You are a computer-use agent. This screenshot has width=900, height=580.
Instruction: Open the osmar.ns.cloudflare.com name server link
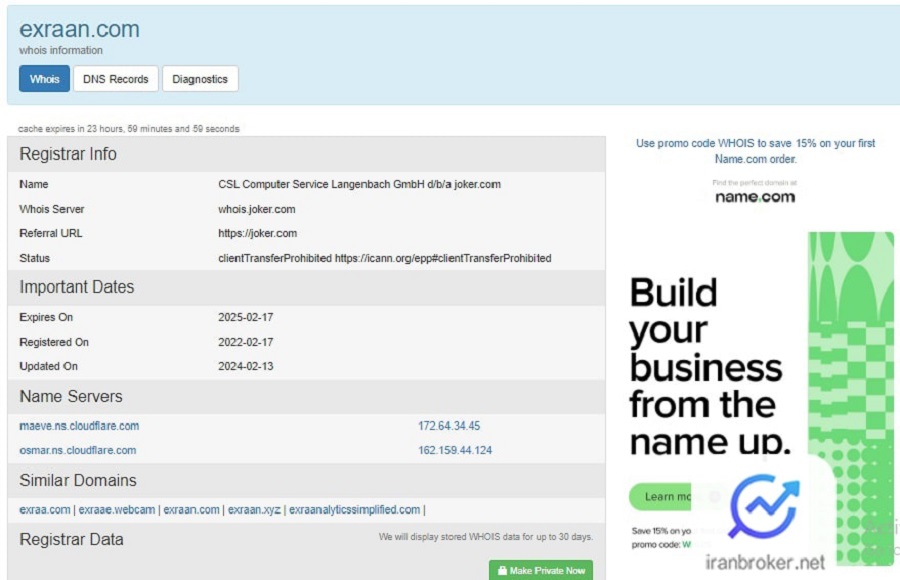pyautogui.click(x=77, y=450)
